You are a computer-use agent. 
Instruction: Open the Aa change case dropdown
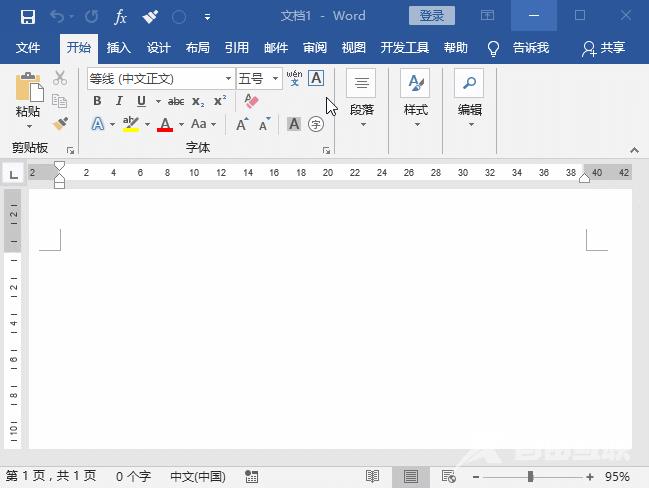click(203, 124)
